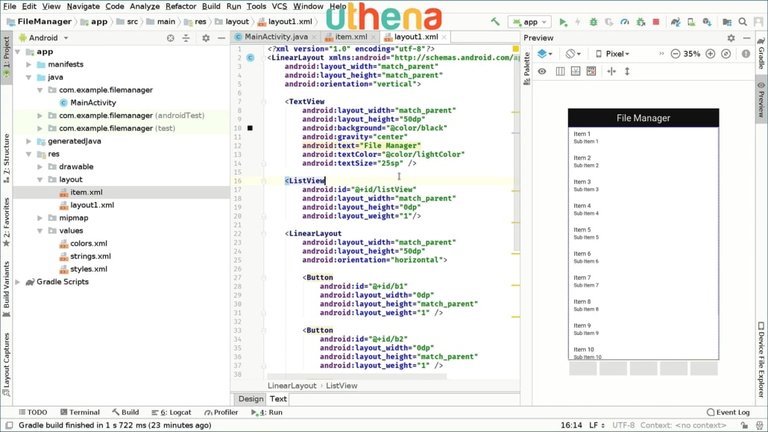Image resolution: width=768 pixels, height=432 pixels.
Task: Click the Make Project hammer icon
Action: click(495, 20)
